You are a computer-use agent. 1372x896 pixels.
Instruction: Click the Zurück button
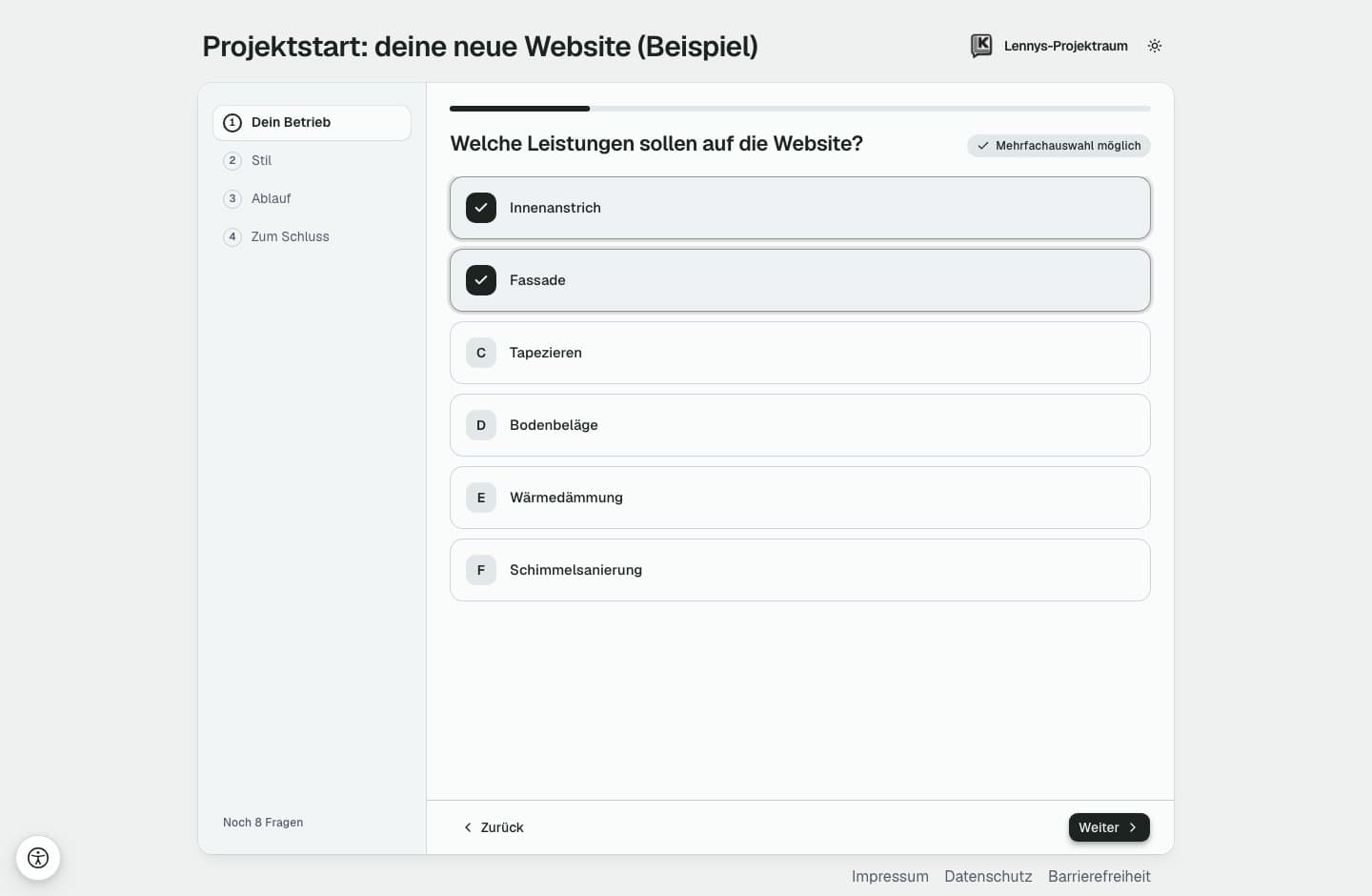pos(494,827)
